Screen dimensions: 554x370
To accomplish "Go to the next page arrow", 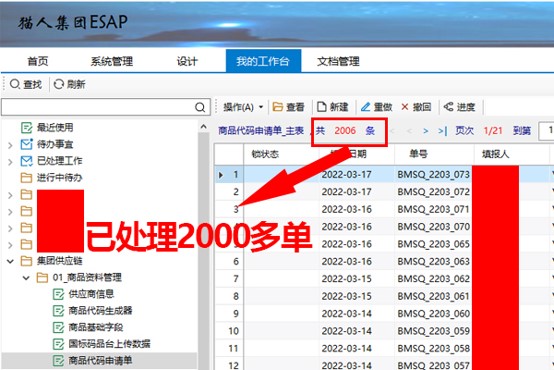I will (425, 131).
